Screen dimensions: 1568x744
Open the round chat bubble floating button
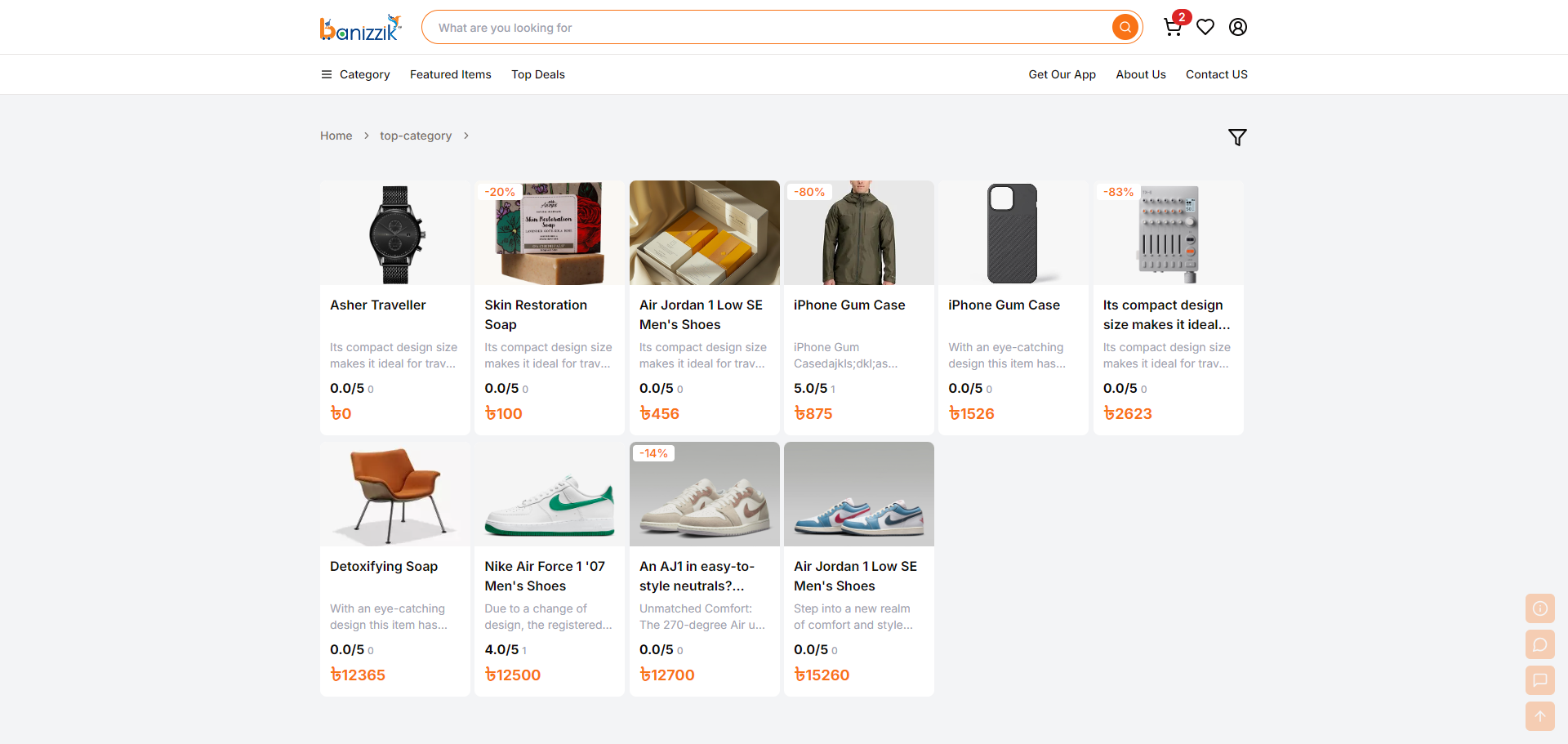(x=1540, y=644)
